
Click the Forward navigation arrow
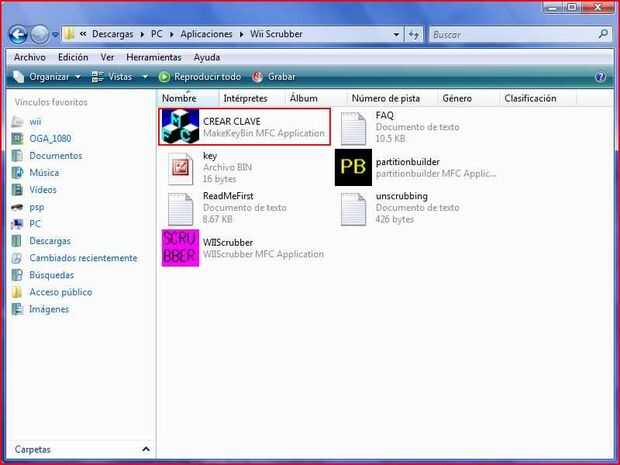tap(40, 35)
